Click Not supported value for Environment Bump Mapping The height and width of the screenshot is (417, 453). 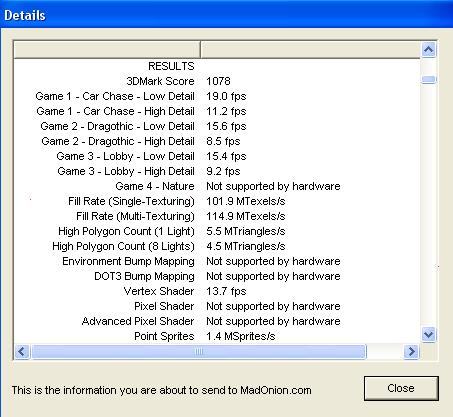[x=273, y=261]
